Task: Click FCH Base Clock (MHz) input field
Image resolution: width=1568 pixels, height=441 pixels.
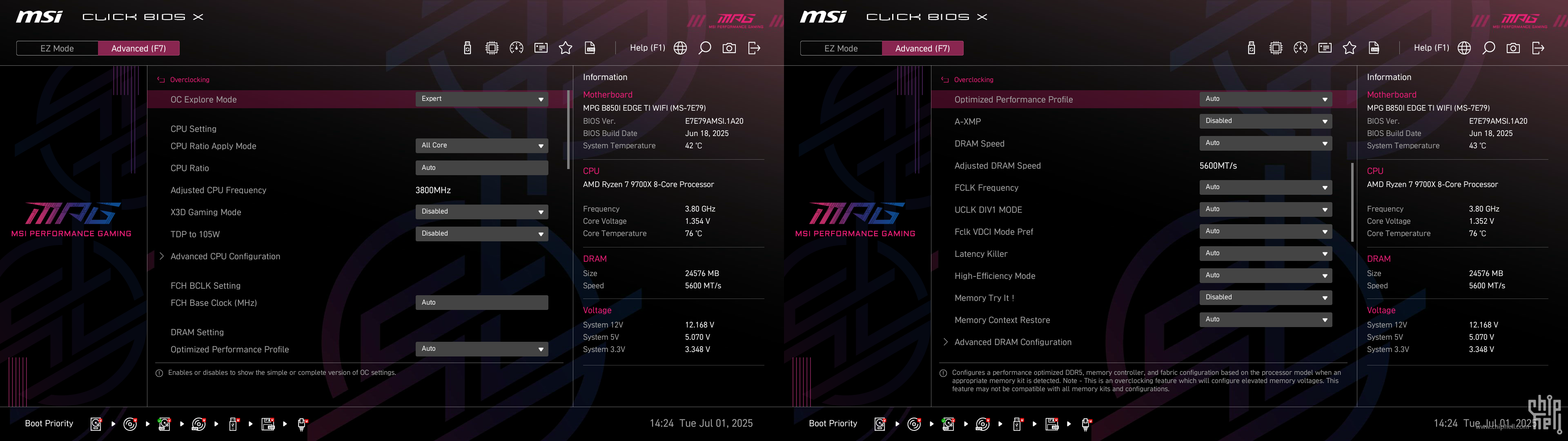Action: tap(481, 303)
